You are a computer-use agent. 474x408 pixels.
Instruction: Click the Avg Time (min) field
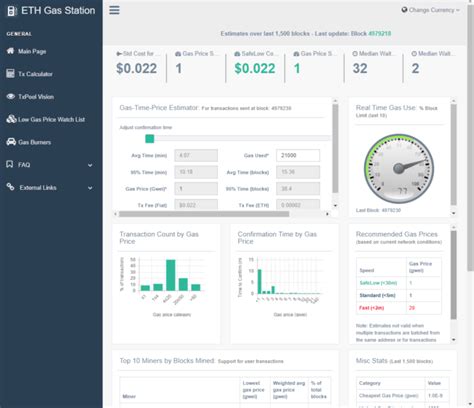click(x=196, y=155)
